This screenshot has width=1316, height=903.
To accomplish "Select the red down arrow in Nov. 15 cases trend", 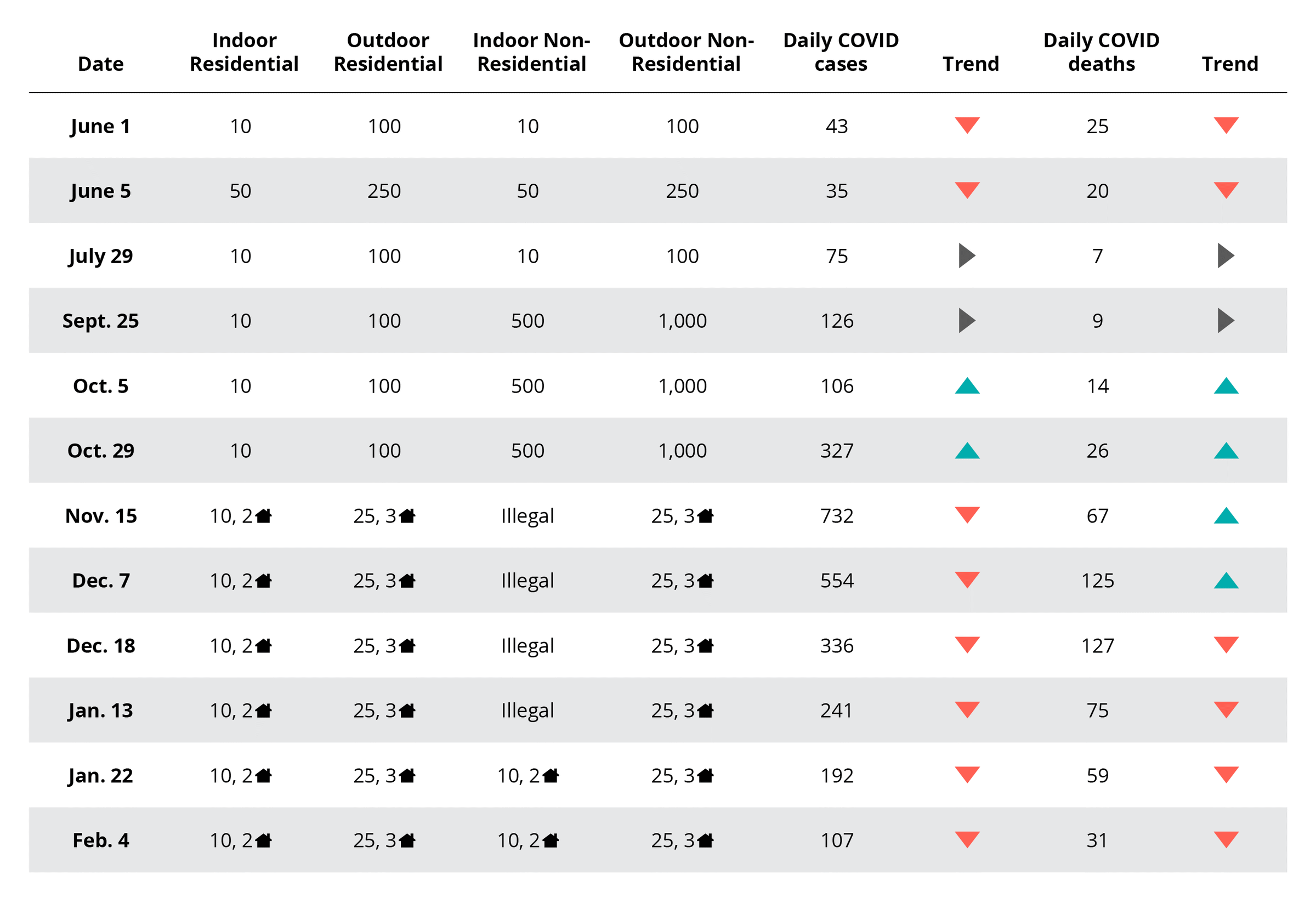I will coord(967,514).
